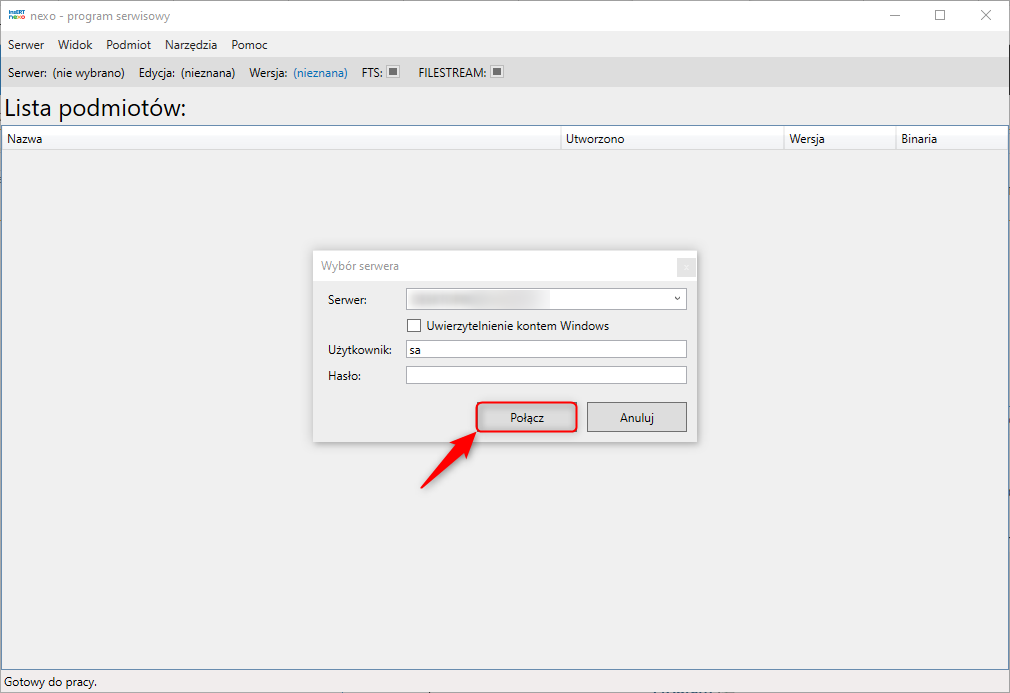Click the Połącz button
Screen dimensions: 1010x693
pos(526,417)
